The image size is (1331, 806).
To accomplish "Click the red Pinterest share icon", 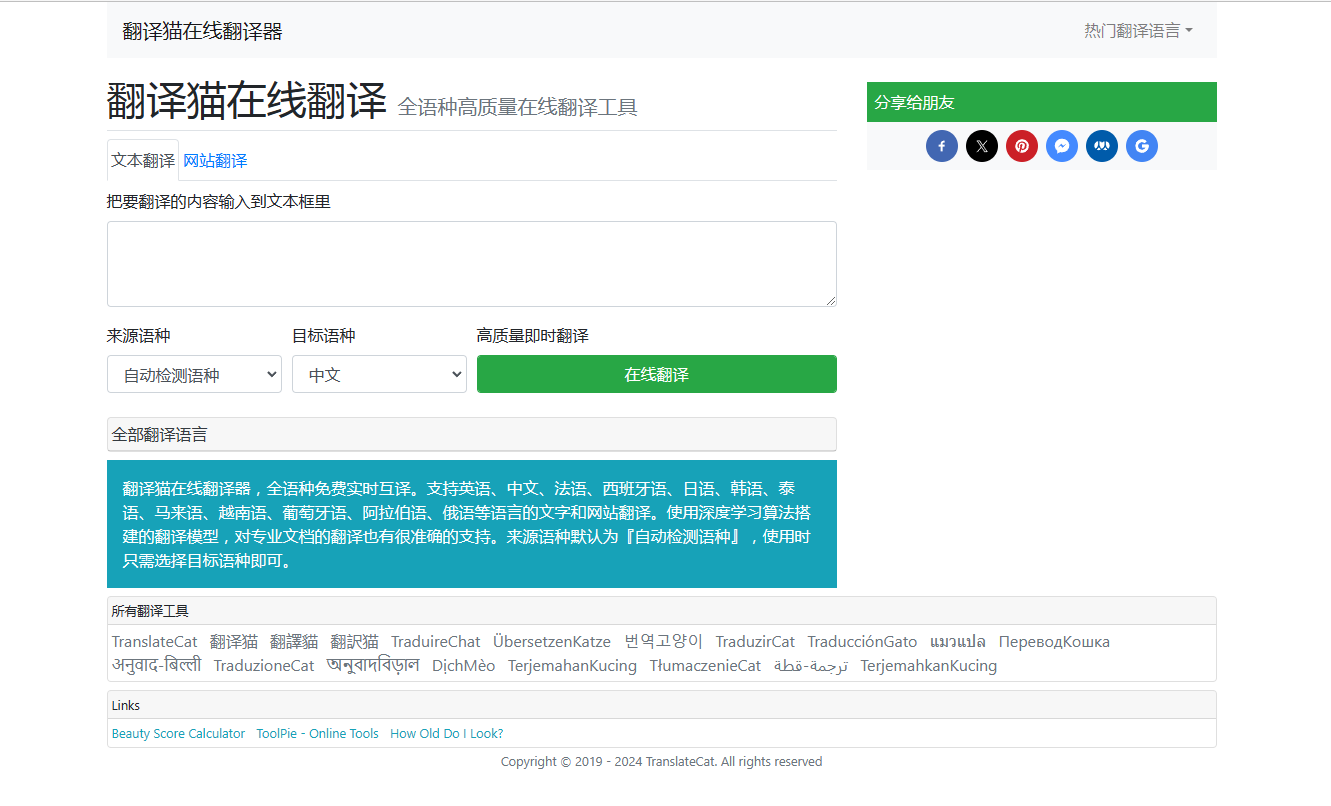I will click(1022, 146).
